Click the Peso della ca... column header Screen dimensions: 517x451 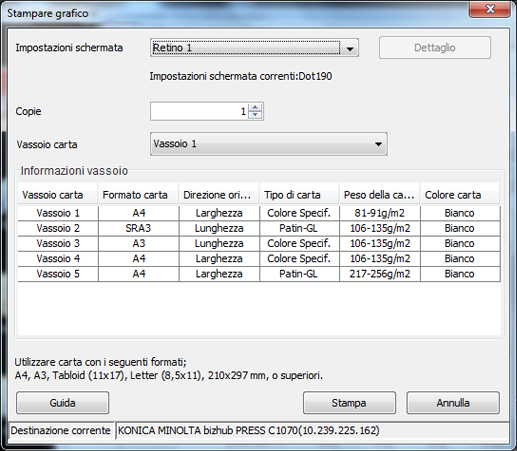(380, 195)
